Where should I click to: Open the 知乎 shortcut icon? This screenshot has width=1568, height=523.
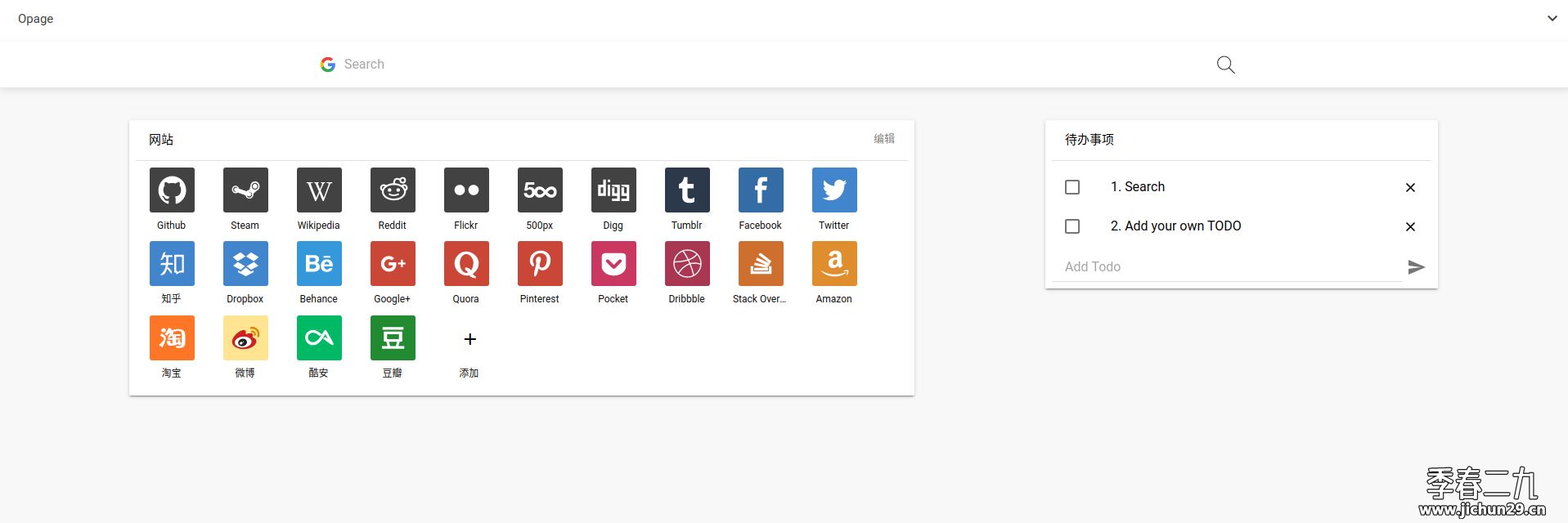pos(172,263)
